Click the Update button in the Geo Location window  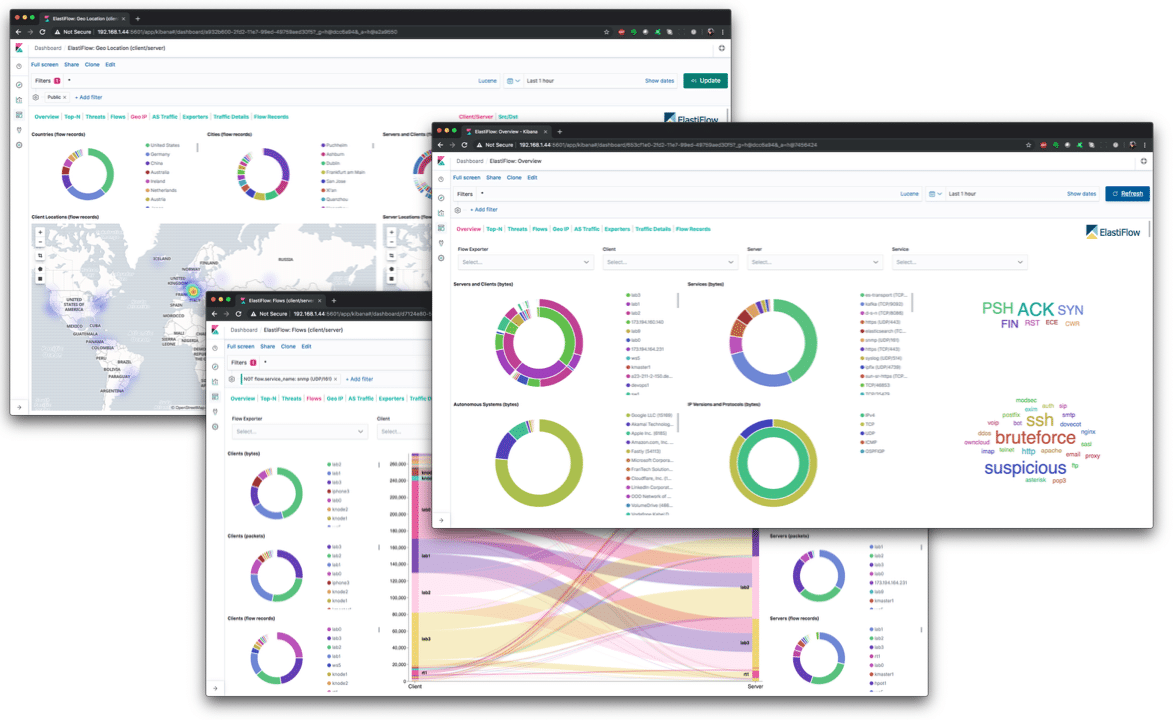click(x=705, y=81)
